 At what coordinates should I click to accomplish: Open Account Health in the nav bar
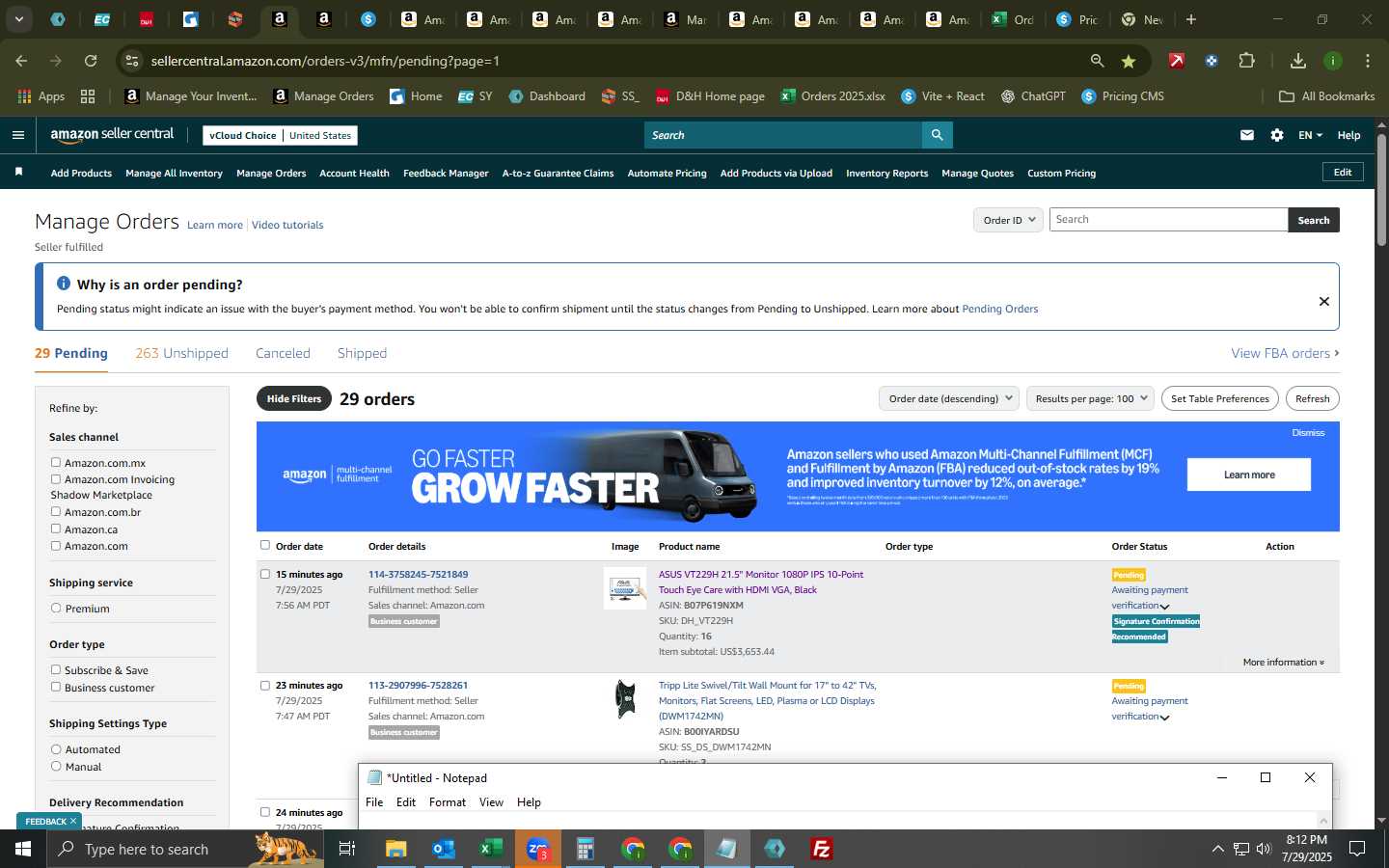pos(354,174)
